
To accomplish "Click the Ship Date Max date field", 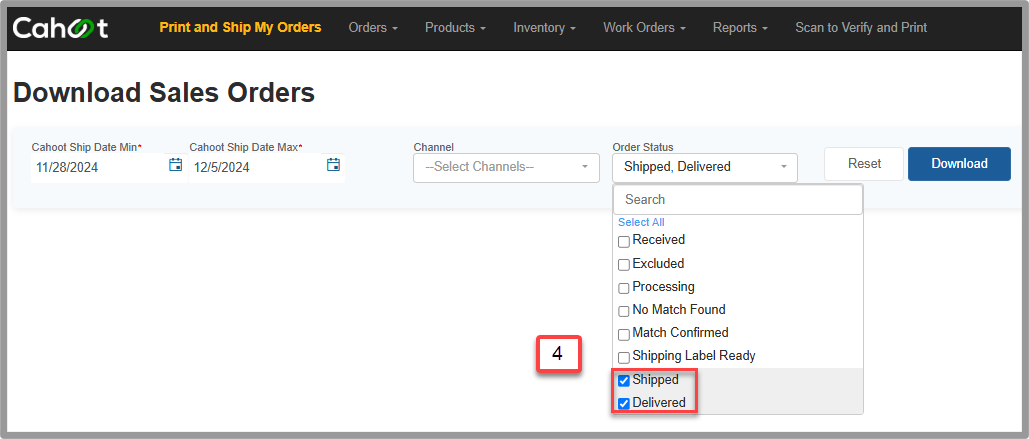I will point(256,167).
